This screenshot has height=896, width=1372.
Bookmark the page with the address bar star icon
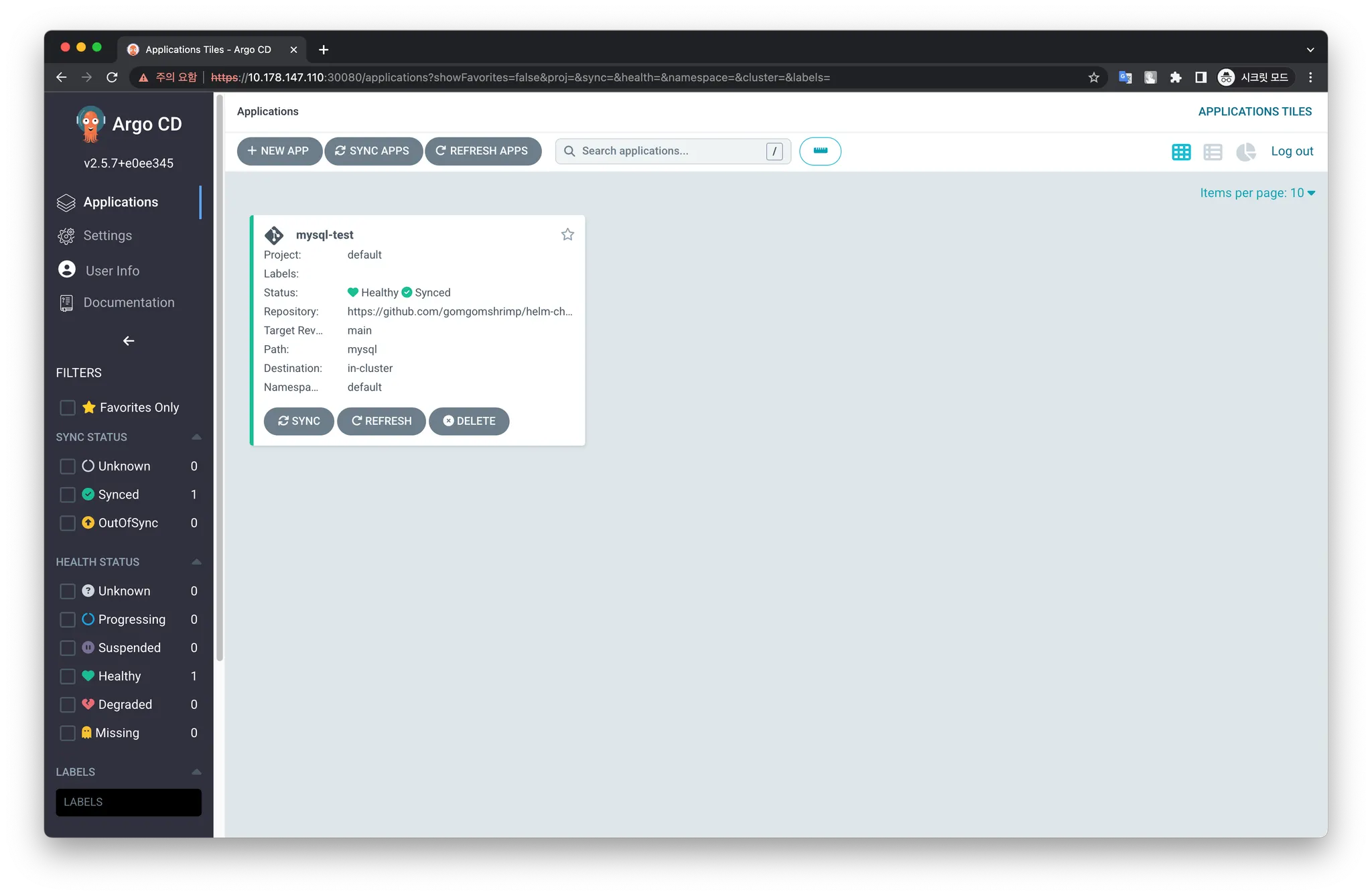pos(1094,78)
